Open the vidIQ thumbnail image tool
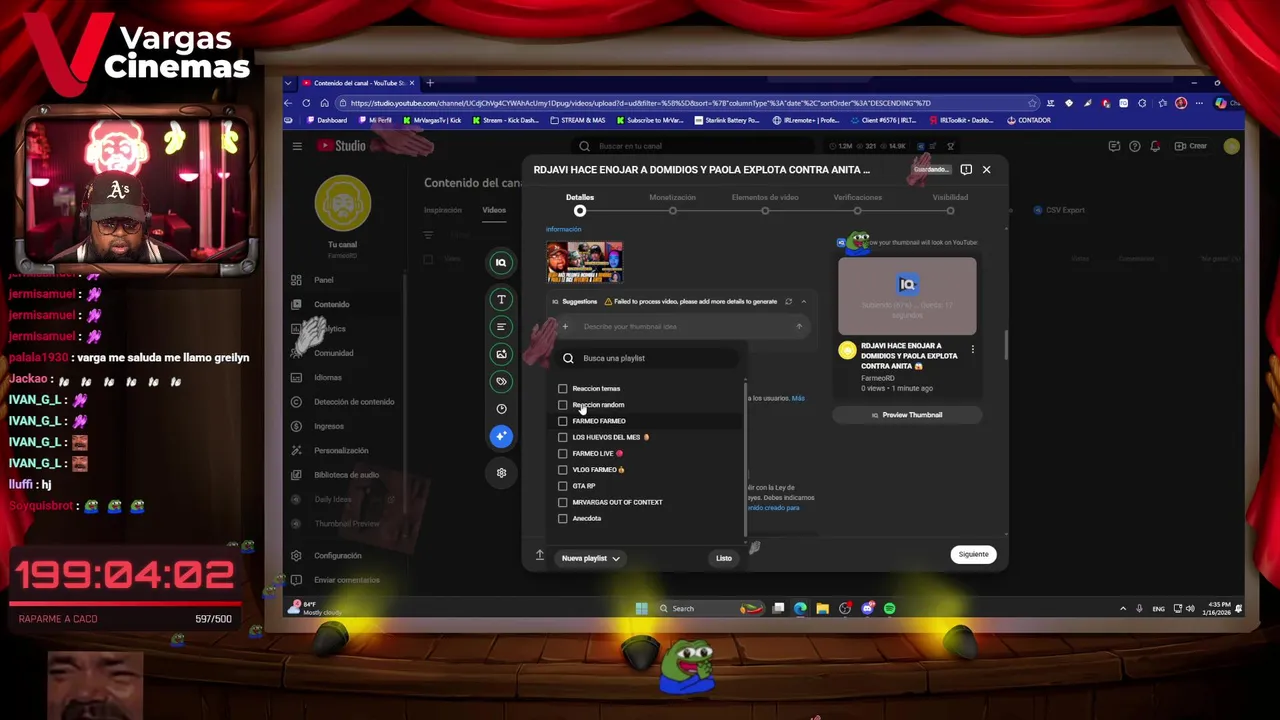The image size is (1280, 720). [x=501, y=354]
